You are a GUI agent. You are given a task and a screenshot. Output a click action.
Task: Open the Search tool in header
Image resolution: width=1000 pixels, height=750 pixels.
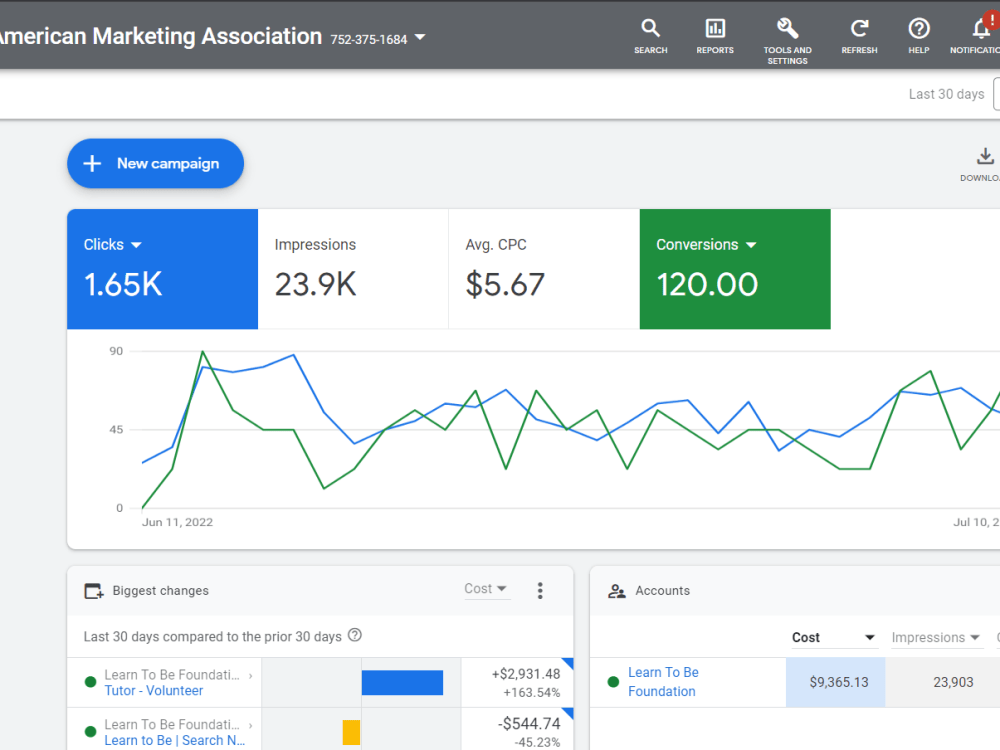[x=651, y=36]
